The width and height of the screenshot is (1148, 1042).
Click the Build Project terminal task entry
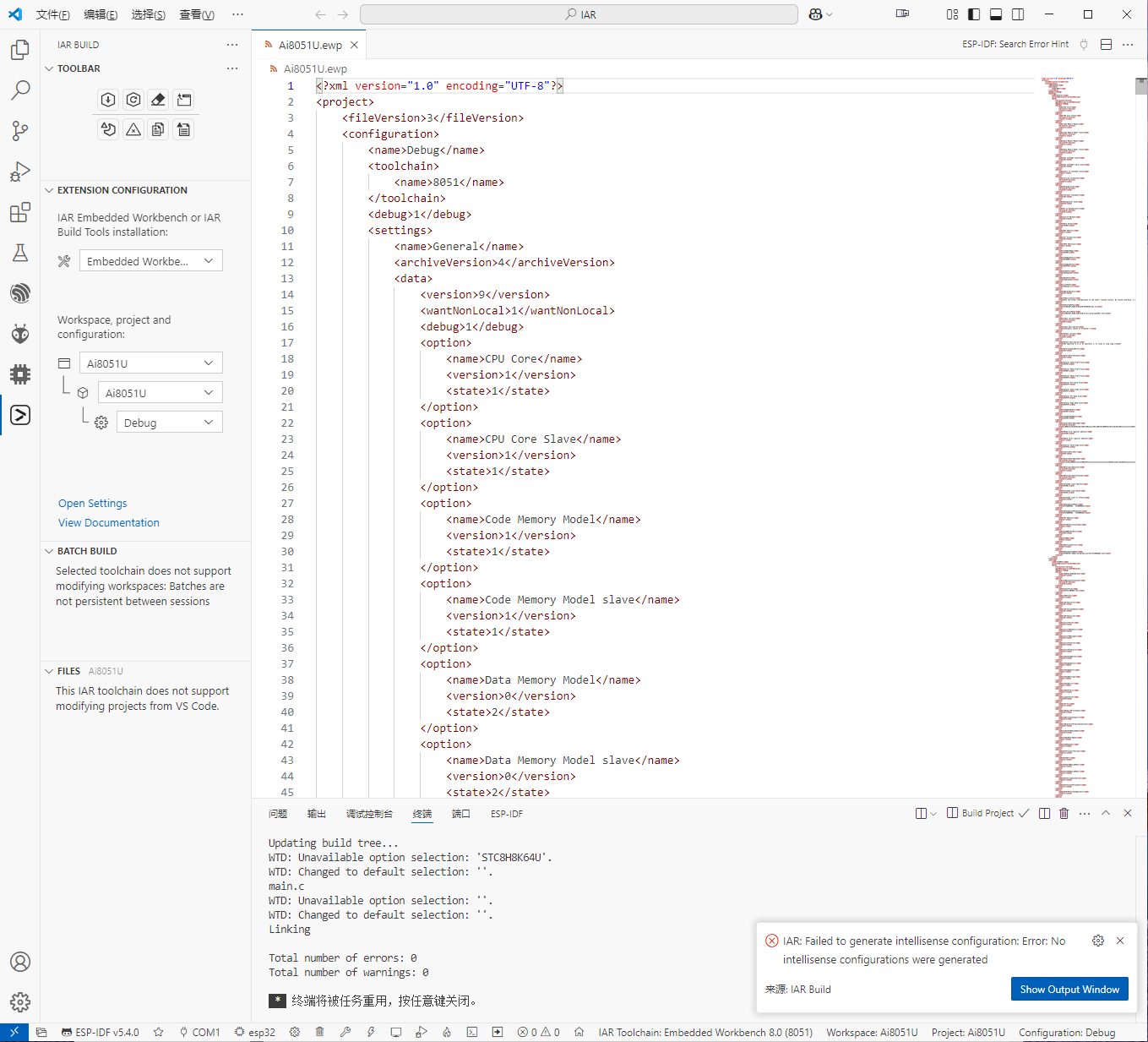pyautogui.click(x=987, y=813)
